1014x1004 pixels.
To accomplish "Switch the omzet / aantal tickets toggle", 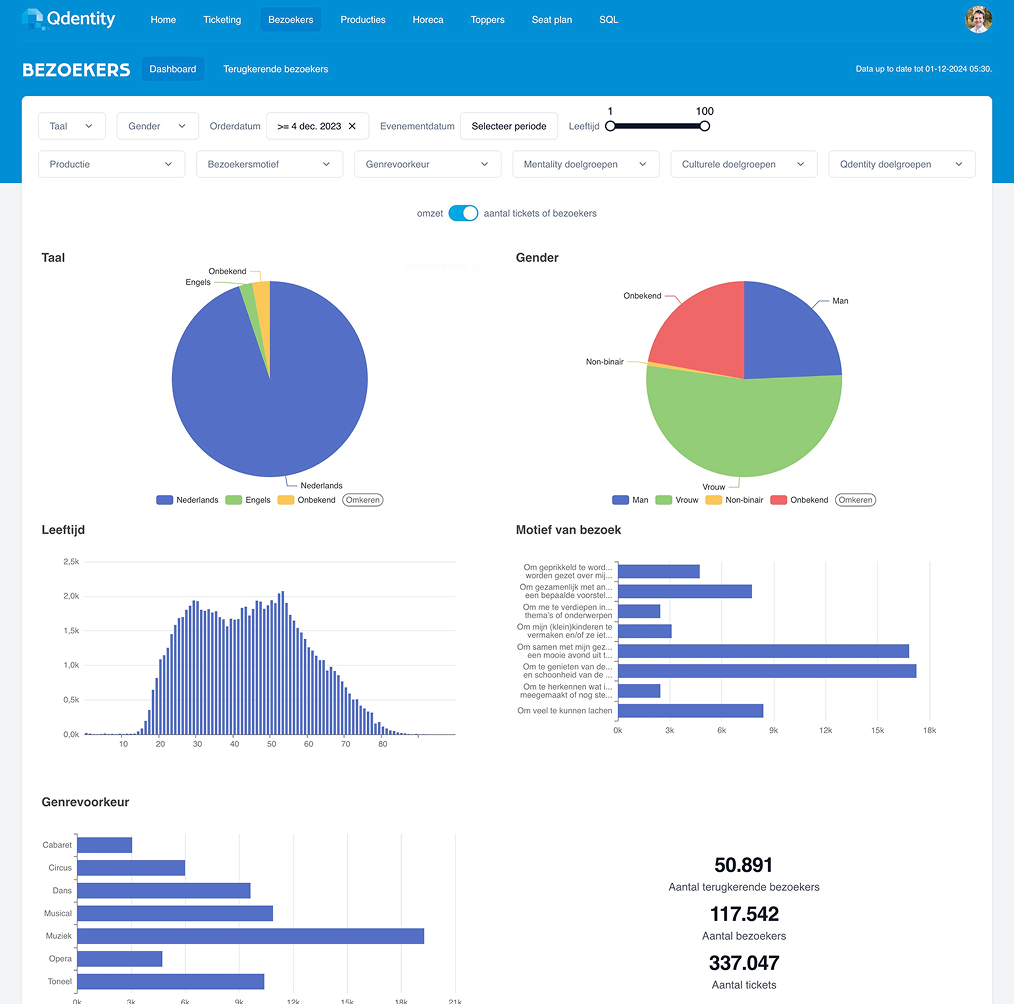I will point(463,213).
